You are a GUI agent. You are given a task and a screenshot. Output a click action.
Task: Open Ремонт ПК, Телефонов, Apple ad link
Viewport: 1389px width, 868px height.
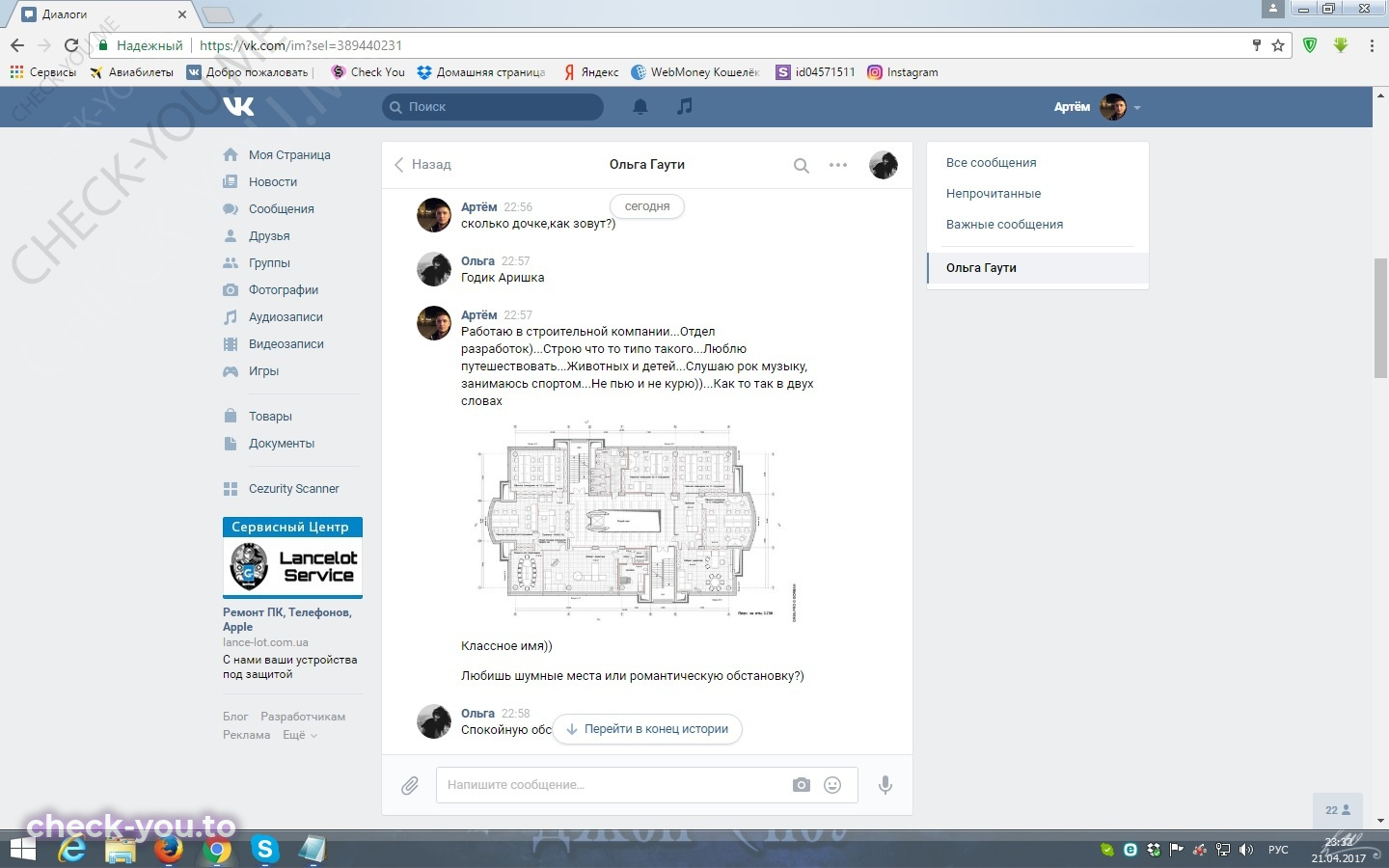287,619
